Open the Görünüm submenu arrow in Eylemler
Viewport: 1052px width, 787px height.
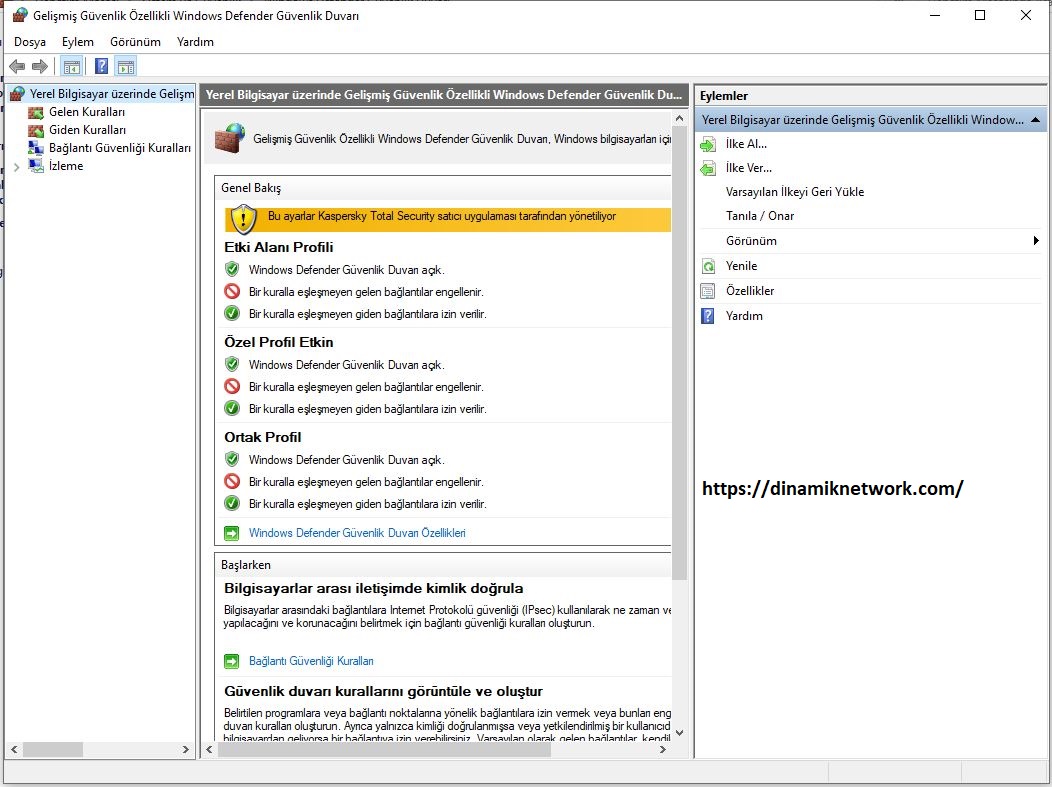[x=1037, y=240]
